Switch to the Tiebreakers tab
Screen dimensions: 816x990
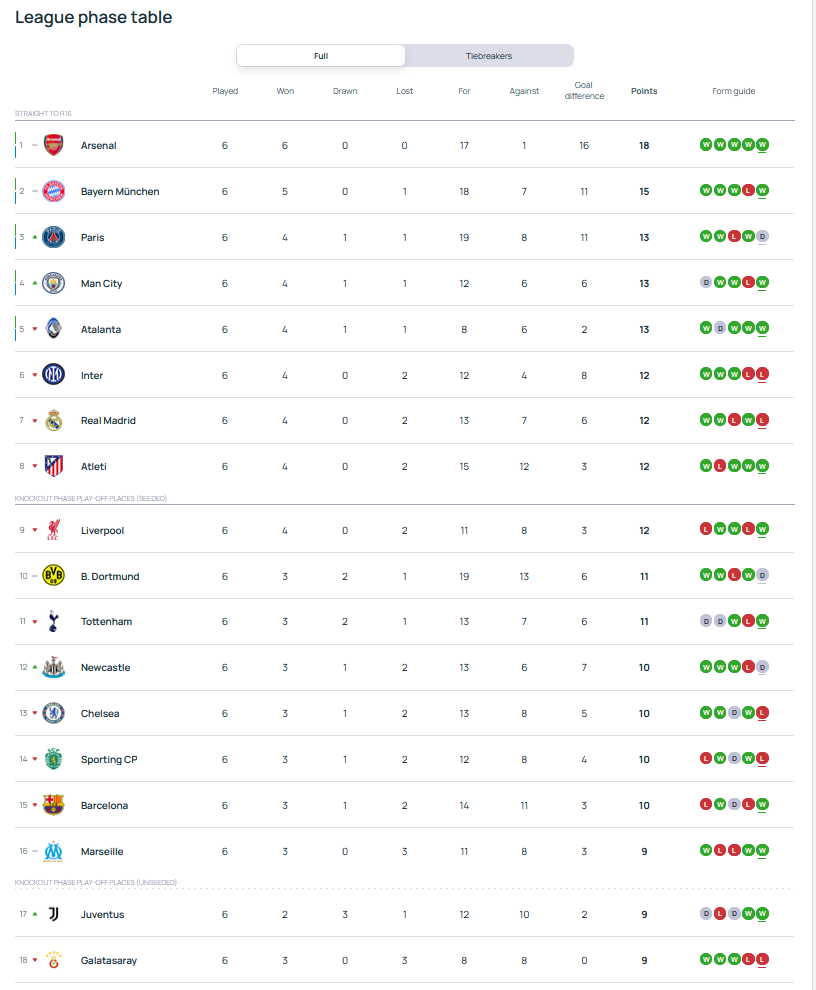489,56
